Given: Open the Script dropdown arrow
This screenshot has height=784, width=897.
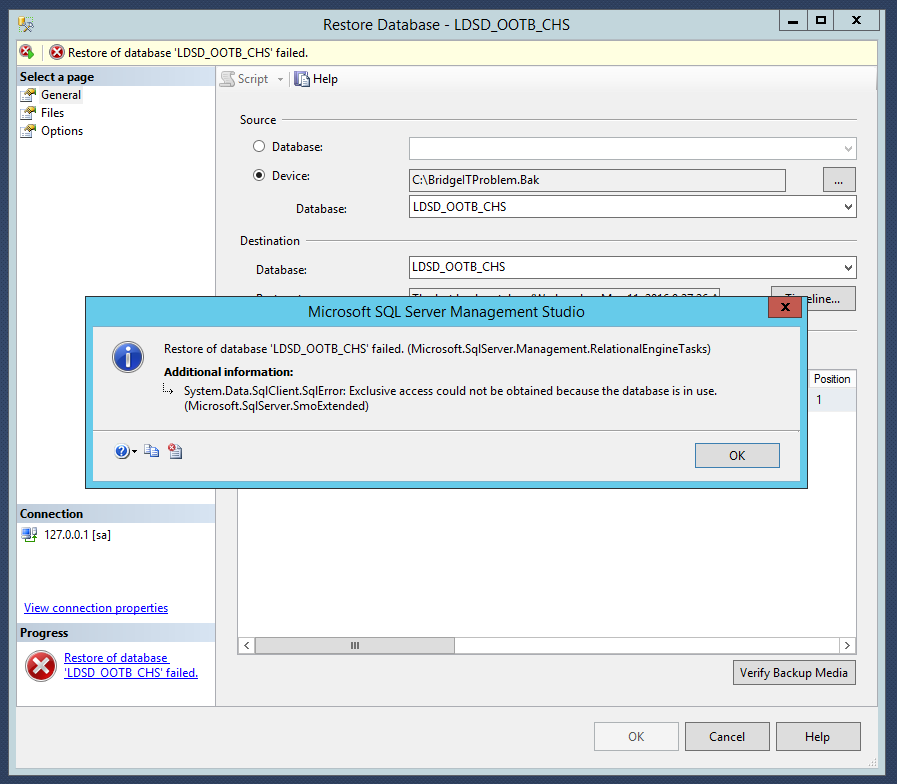Looking at the screenshot, I should tap(280, 79).
